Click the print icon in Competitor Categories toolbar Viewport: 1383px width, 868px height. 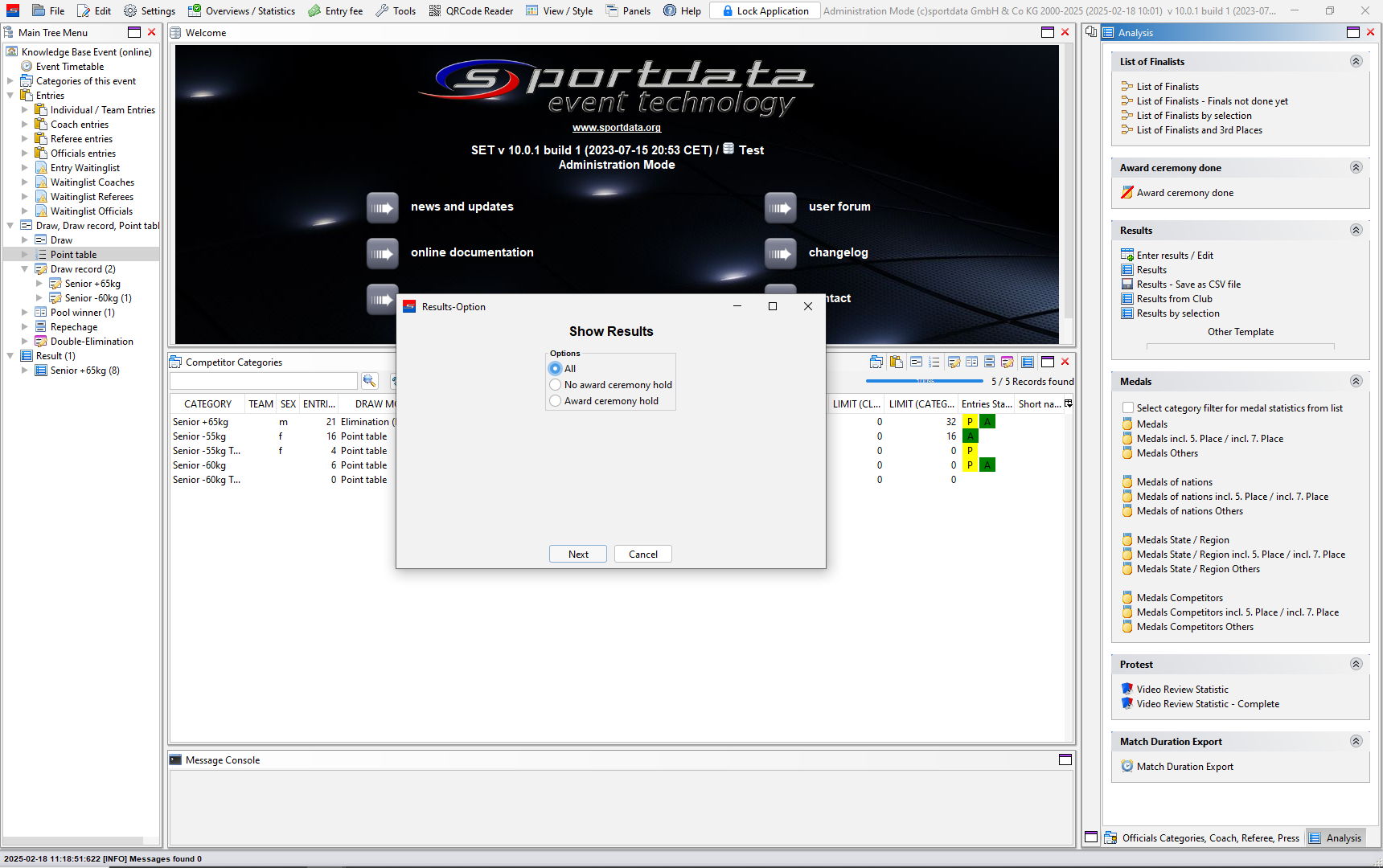click(876, 362)
